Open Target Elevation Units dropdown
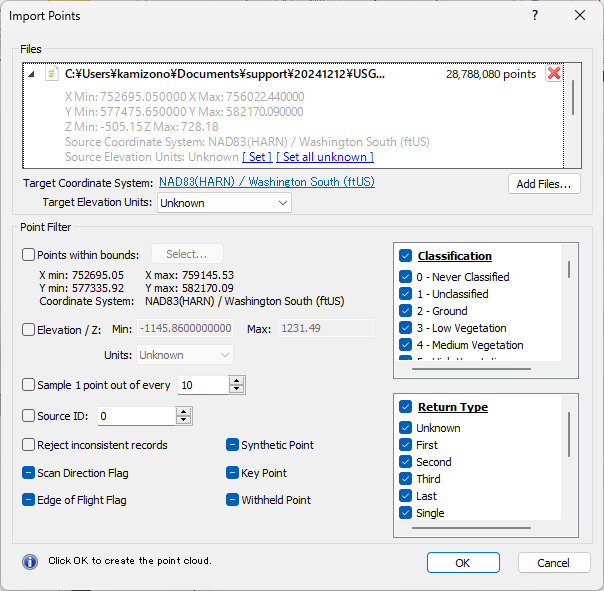 pos(224,203)
